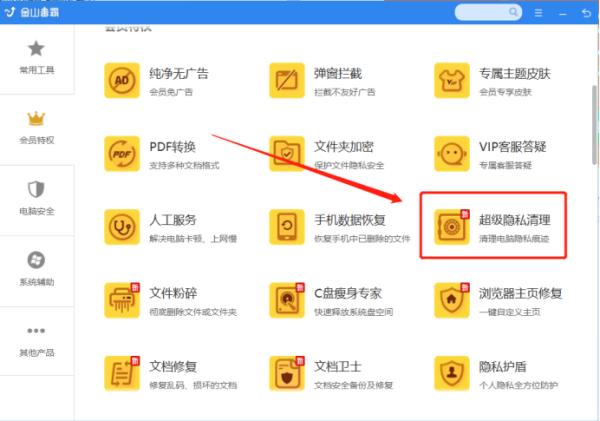Viewport: 600px width, 421px height.
Task: Click the 文档卫士 title text
Action: point(338,367)
